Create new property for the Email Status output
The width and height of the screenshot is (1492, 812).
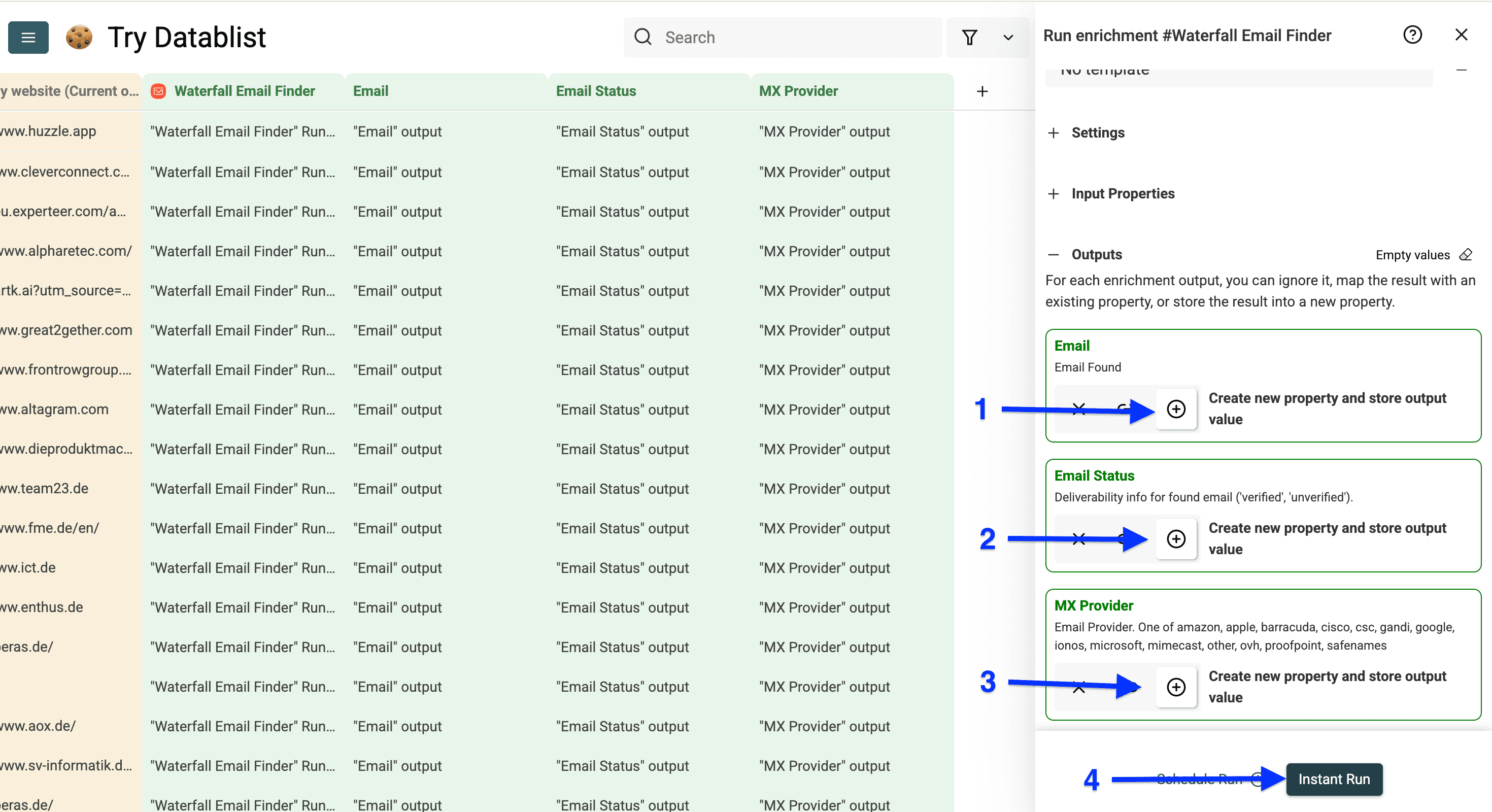(x=1176, y=539)
